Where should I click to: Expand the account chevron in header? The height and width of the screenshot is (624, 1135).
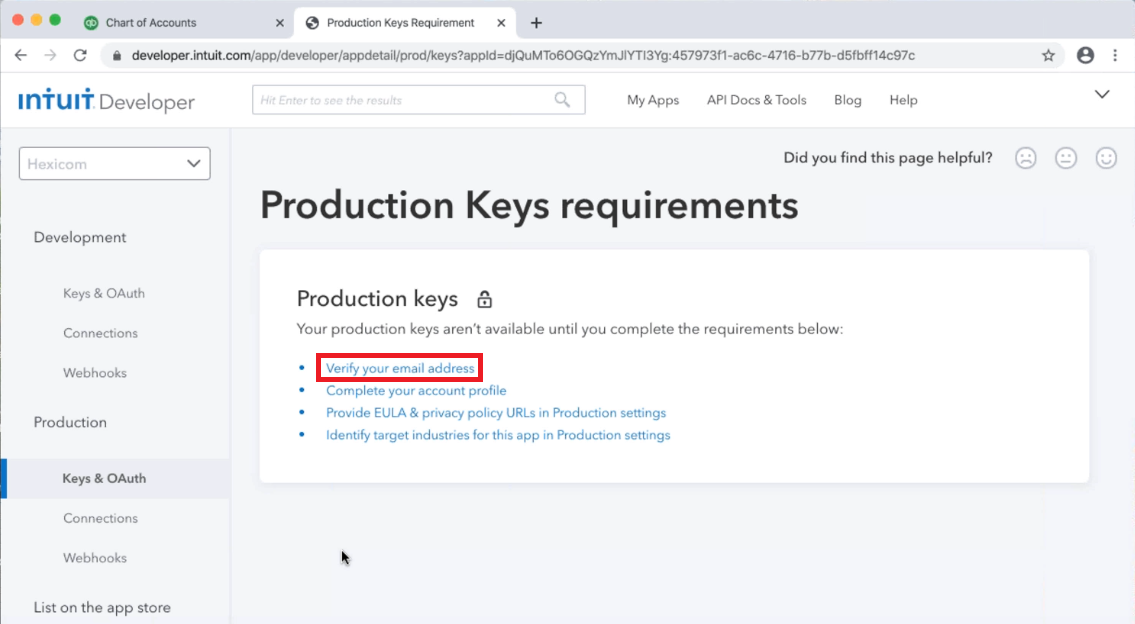point(1102,94)
